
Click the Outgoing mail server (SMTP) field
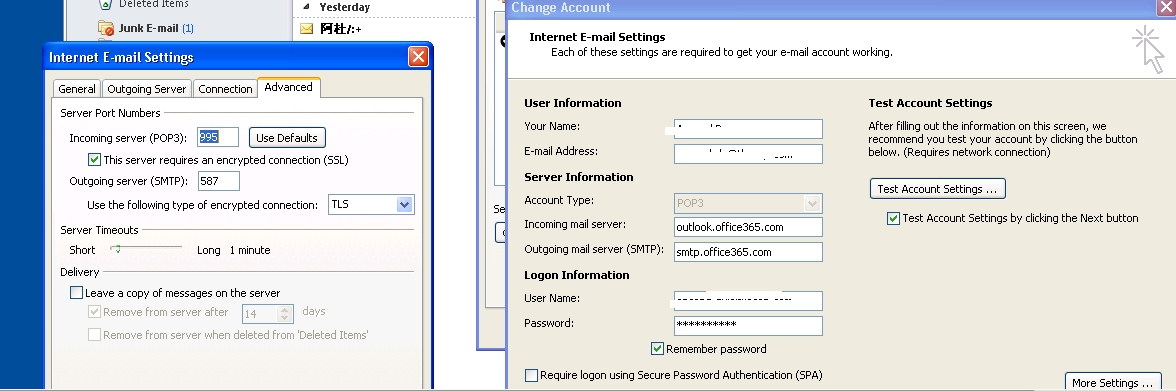coord(748,251)
